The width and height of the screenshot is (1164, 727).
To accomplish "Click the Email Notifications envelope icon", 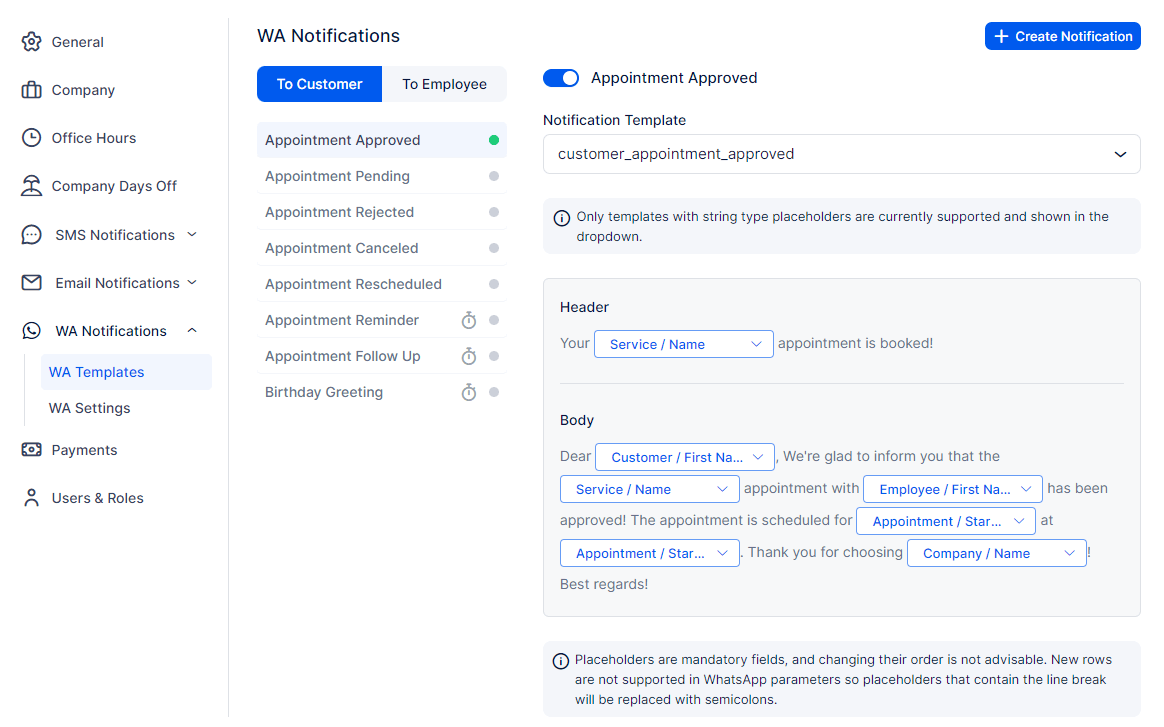I will [32, 283].
